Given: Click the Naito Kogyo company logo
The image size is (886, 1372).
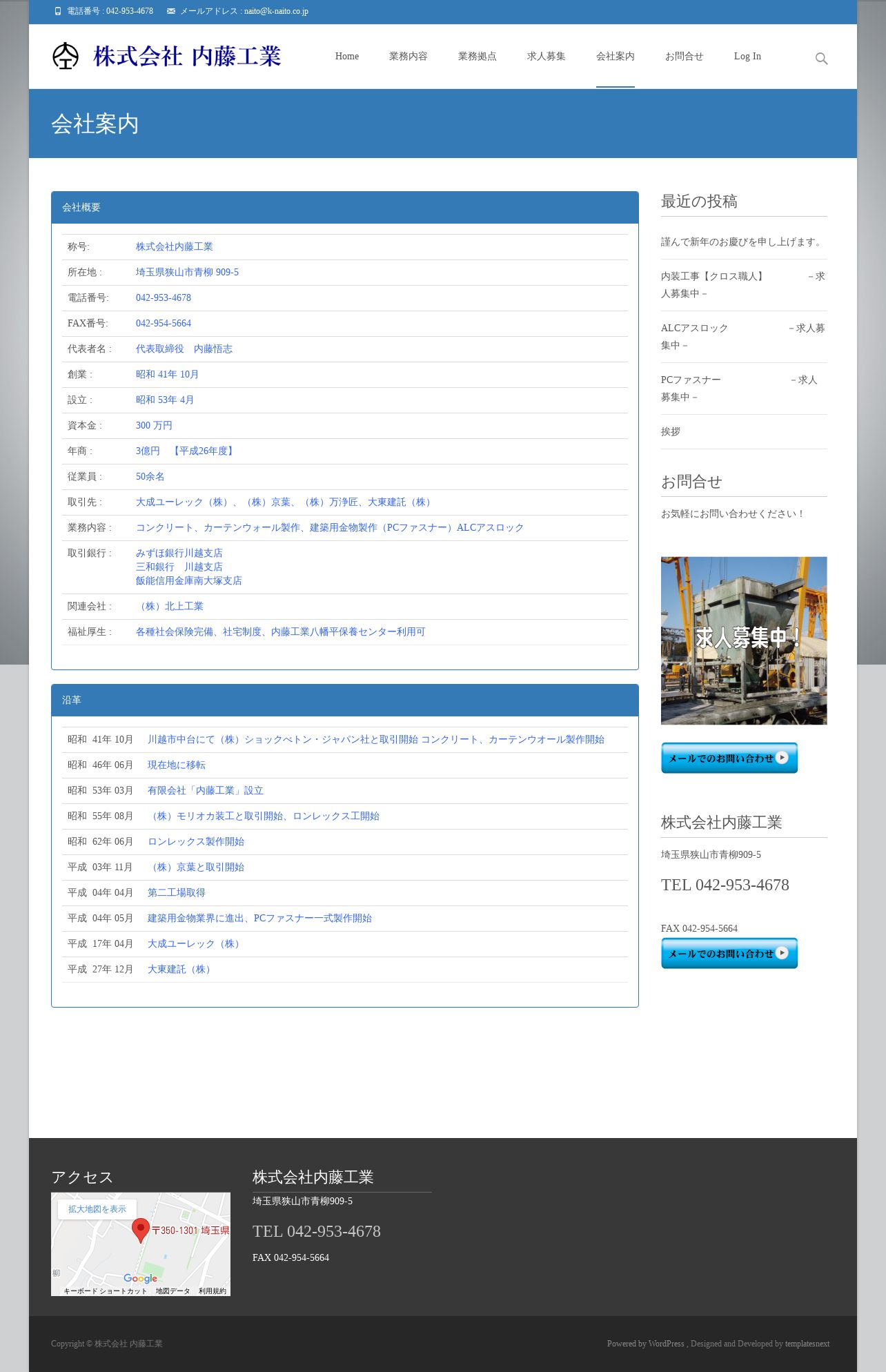Looking at the screenshot, I should (167, 57).
